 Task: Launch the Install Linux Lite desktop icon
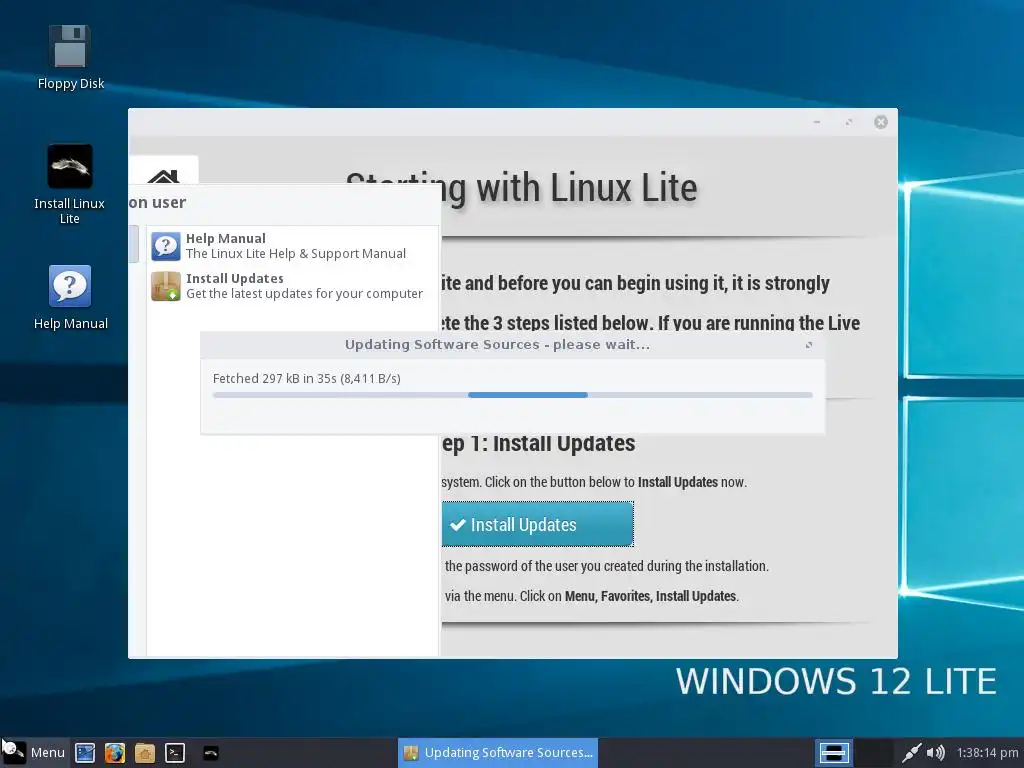(x=70, y=184)
